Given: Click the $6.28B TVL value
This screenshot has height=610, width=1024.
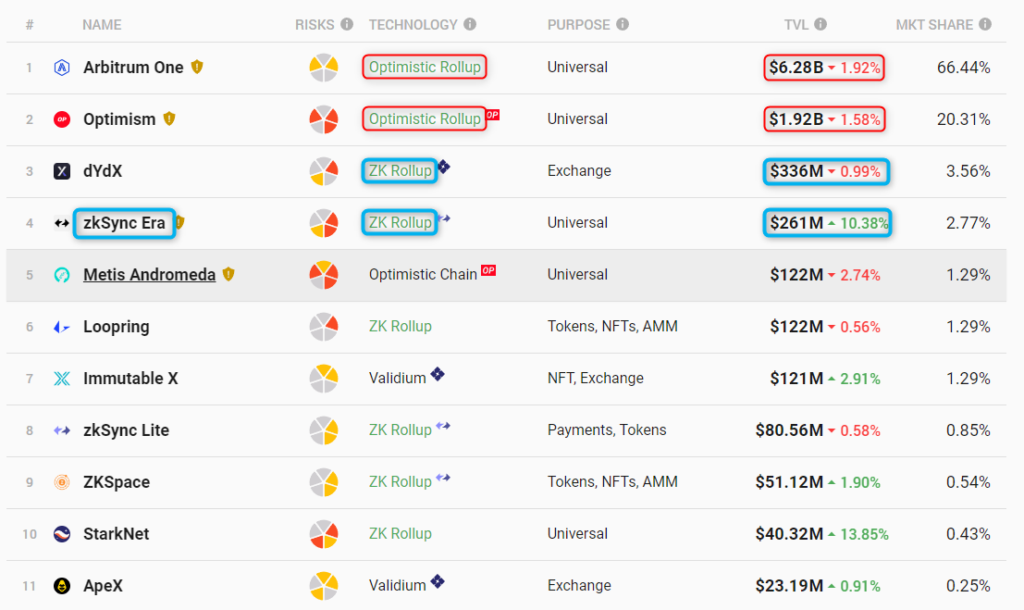Looking at the screenshot, I should (x=796, y=67).
